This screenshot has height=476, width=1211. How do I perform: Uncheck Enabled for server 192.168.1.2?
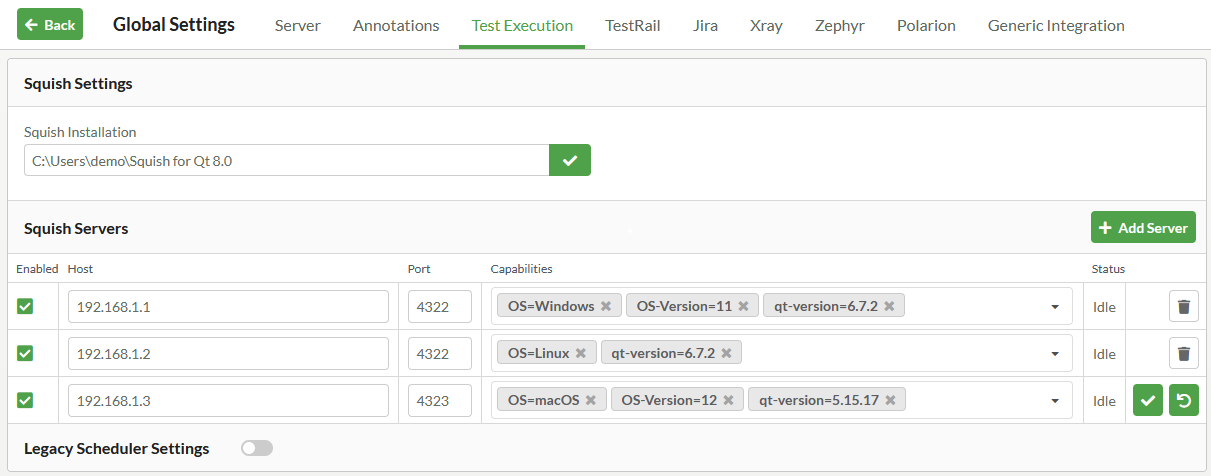25,353
